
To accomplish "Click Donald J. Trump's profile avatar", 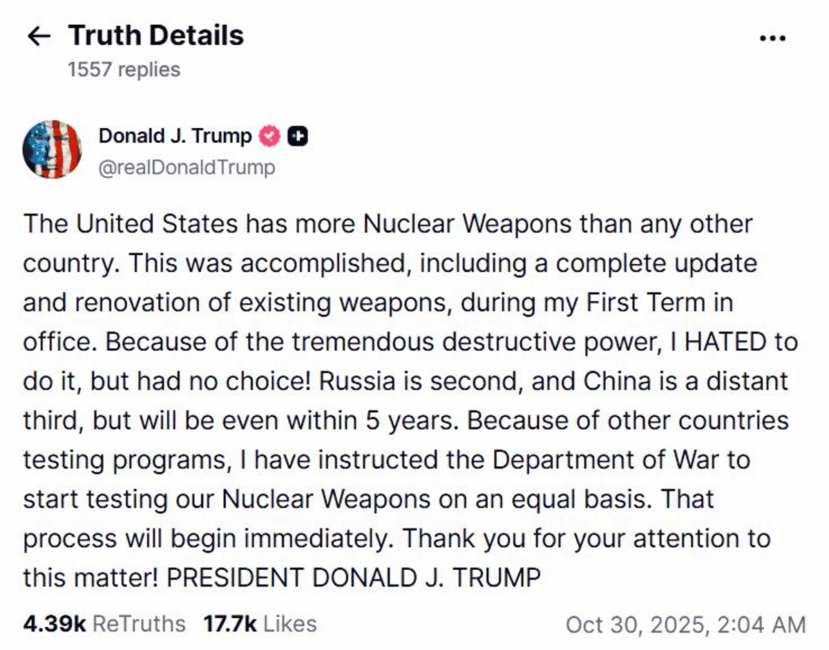I will (x=51, y=150).
